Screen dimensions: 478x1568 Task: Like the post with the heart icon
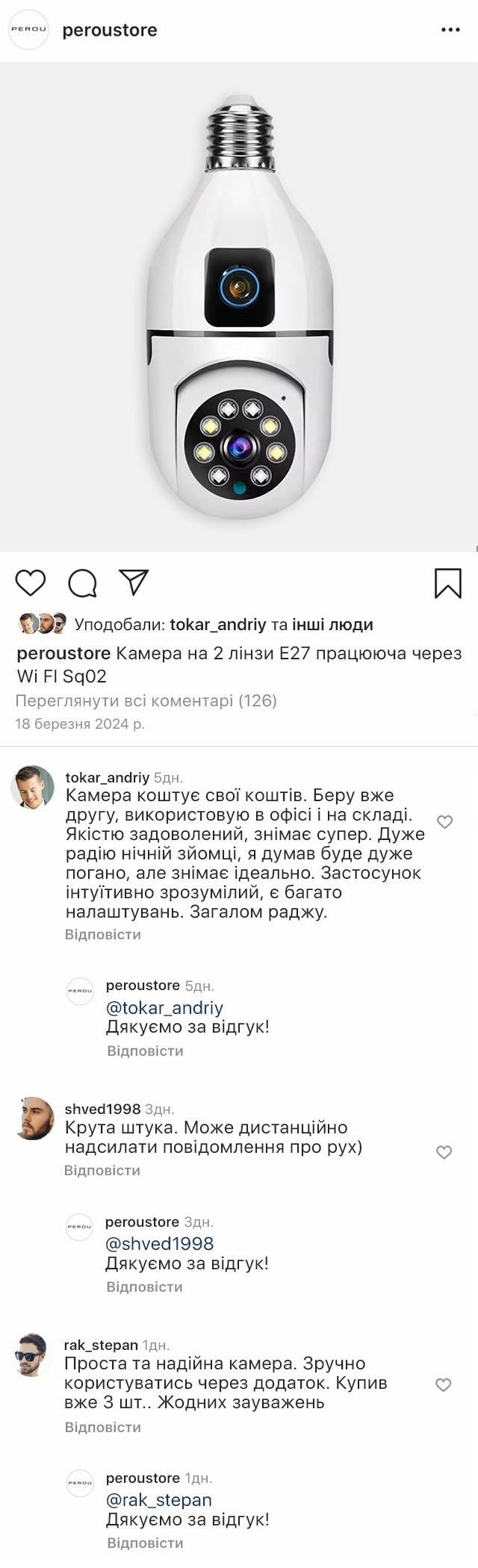31,583
